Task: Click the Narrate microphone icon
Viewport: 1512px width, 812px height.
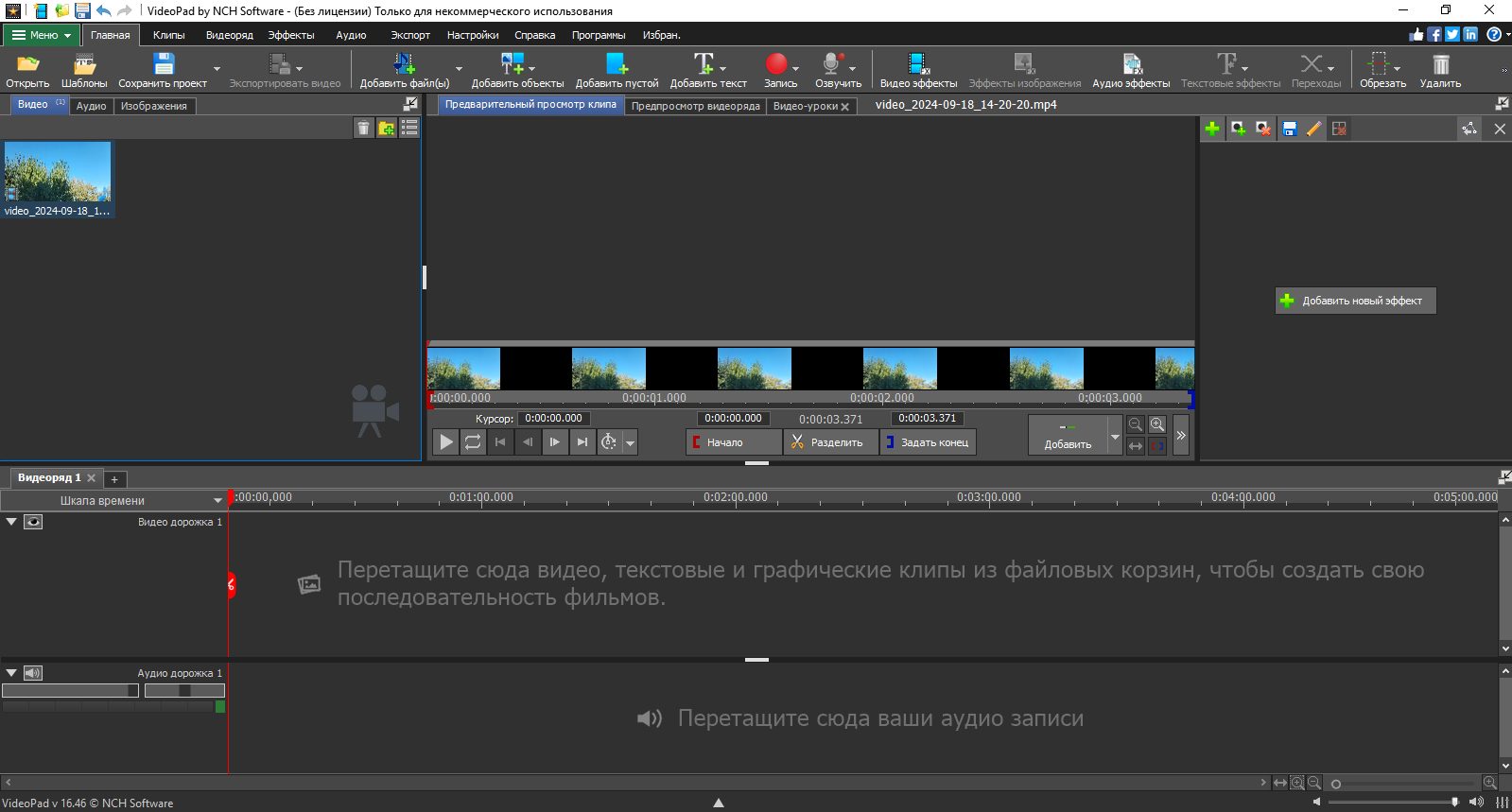Action: click(831, 64)
